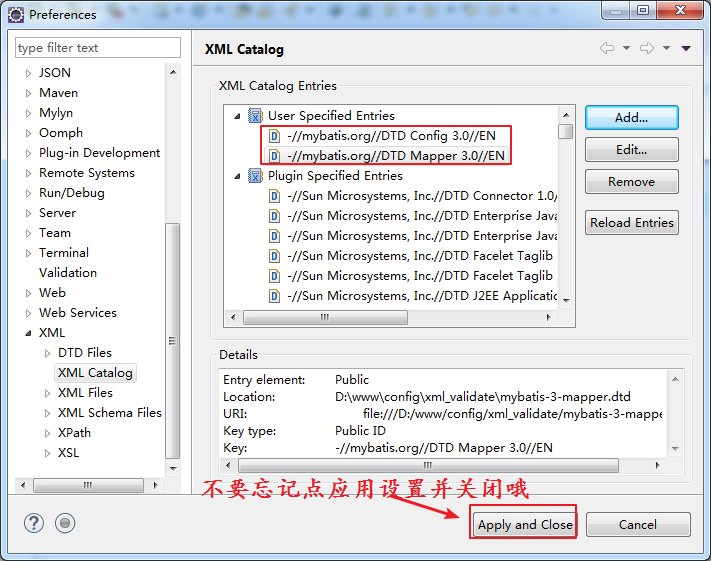Click the J2EE Application entry icon
The width and height of the screenshot is (711, 561).
point(274,296)
